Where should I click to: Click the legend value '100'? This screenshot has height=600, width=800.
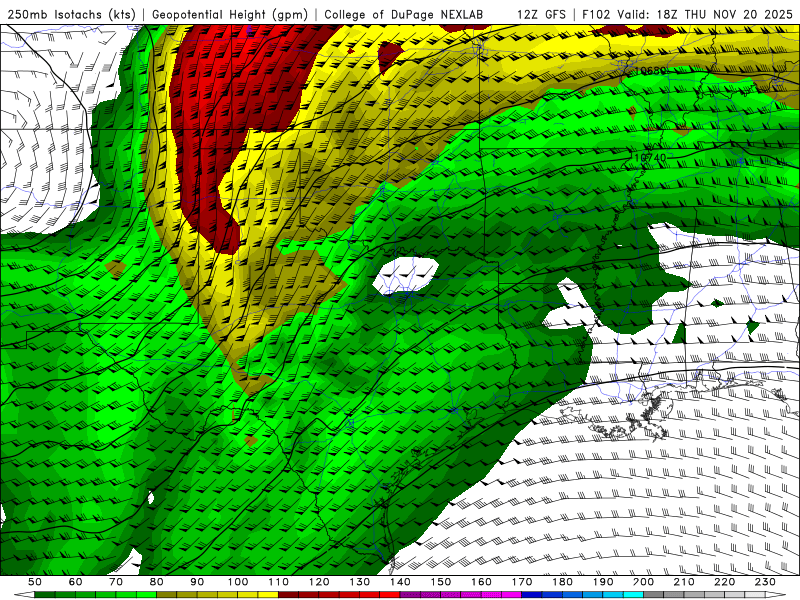pyautogui.click(x=238, y=582)
